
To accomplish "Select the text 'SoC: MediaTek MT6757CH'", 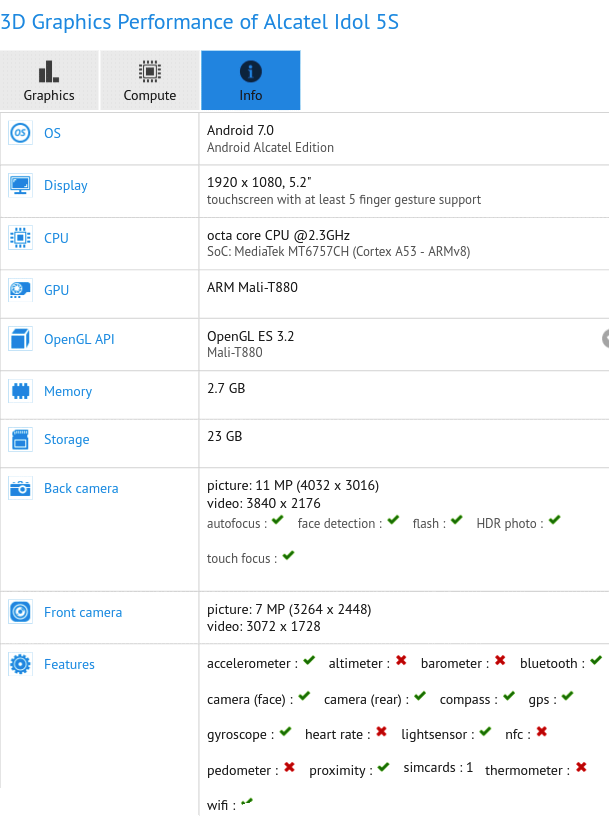I will [278, 252].
